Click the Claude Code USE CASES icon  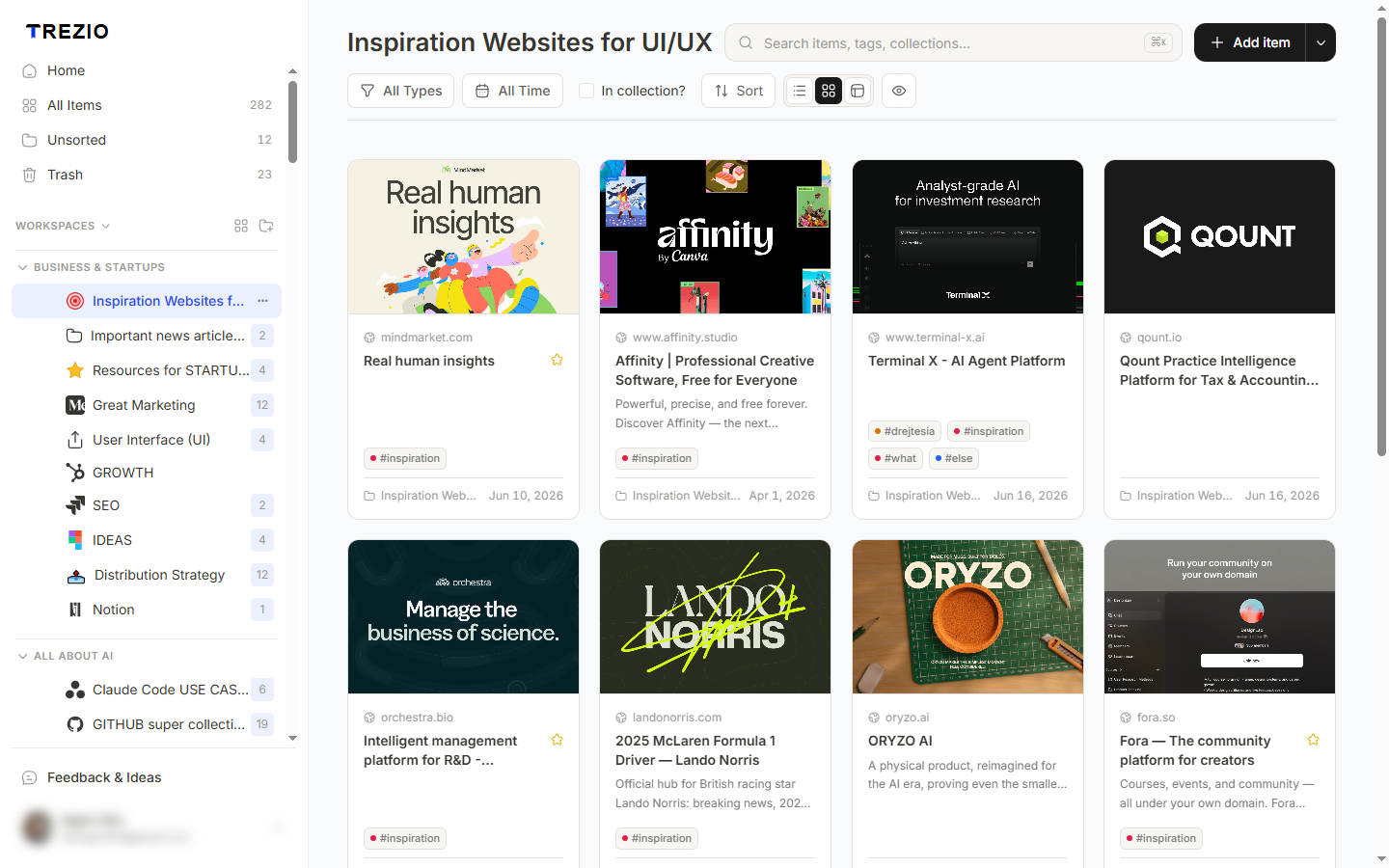(74, 690)
